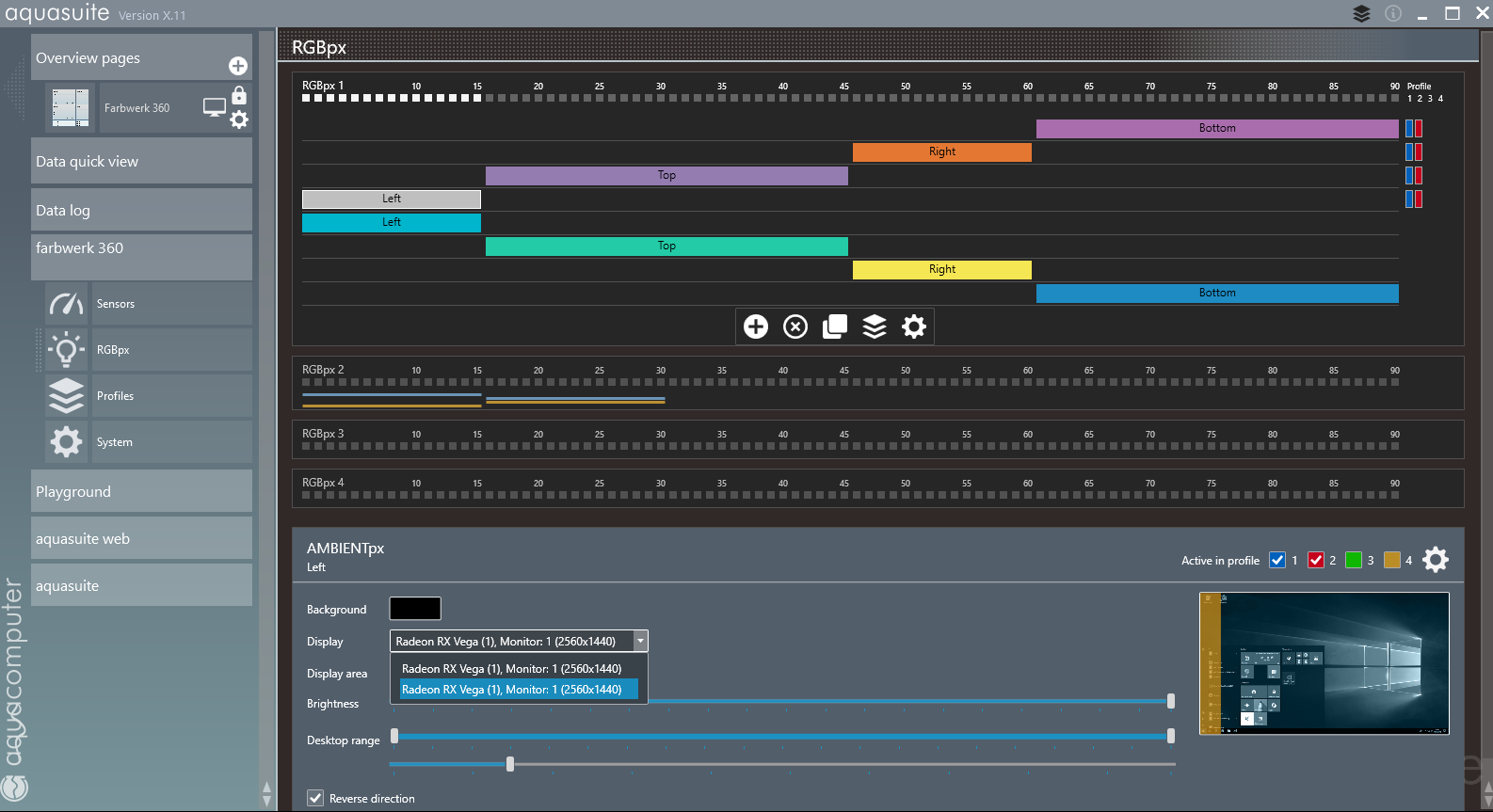The image size is (1493, 812).
Task: Open the aquasuite web section
Action: (x=141, y=539)
